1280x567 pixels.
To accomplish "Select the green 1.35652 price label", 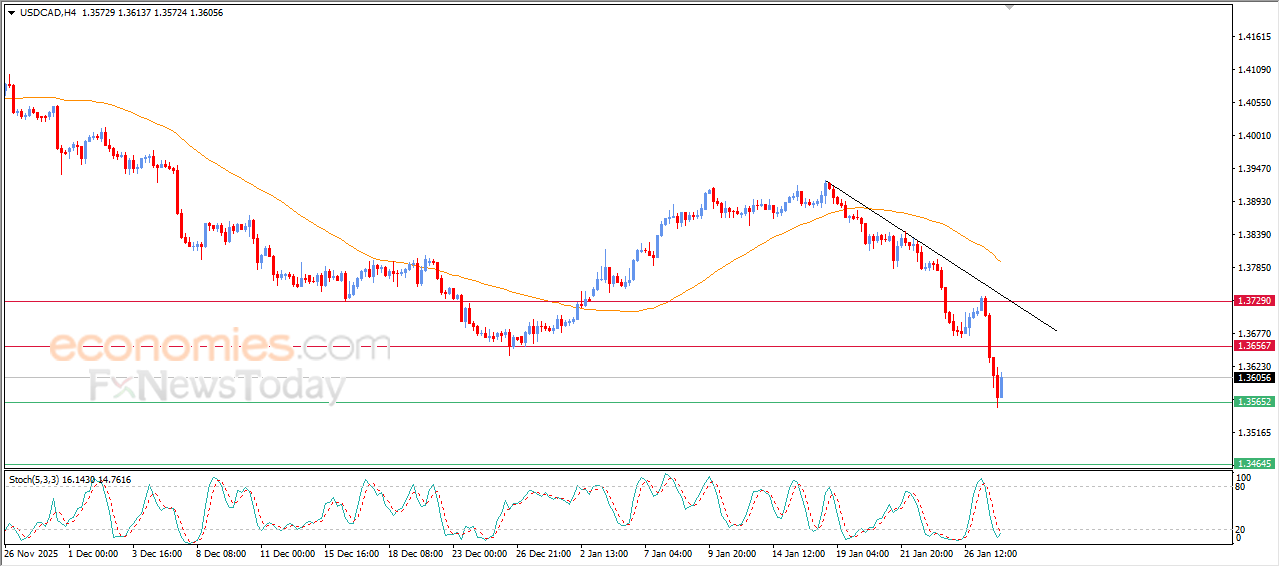I will 1253,402.
